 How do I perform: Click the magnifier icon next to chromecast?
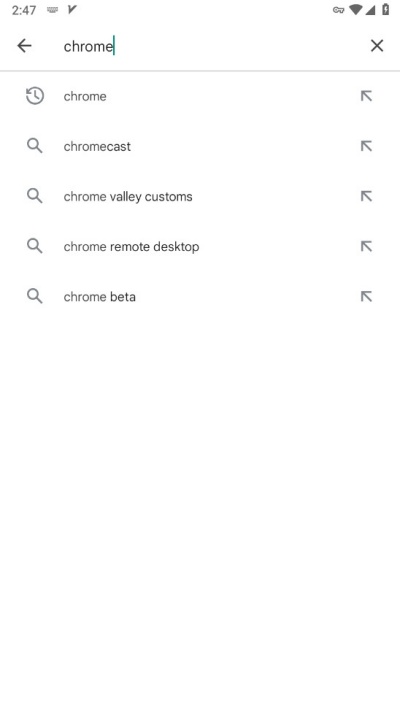pyautogui.click(x=35, y=146)
